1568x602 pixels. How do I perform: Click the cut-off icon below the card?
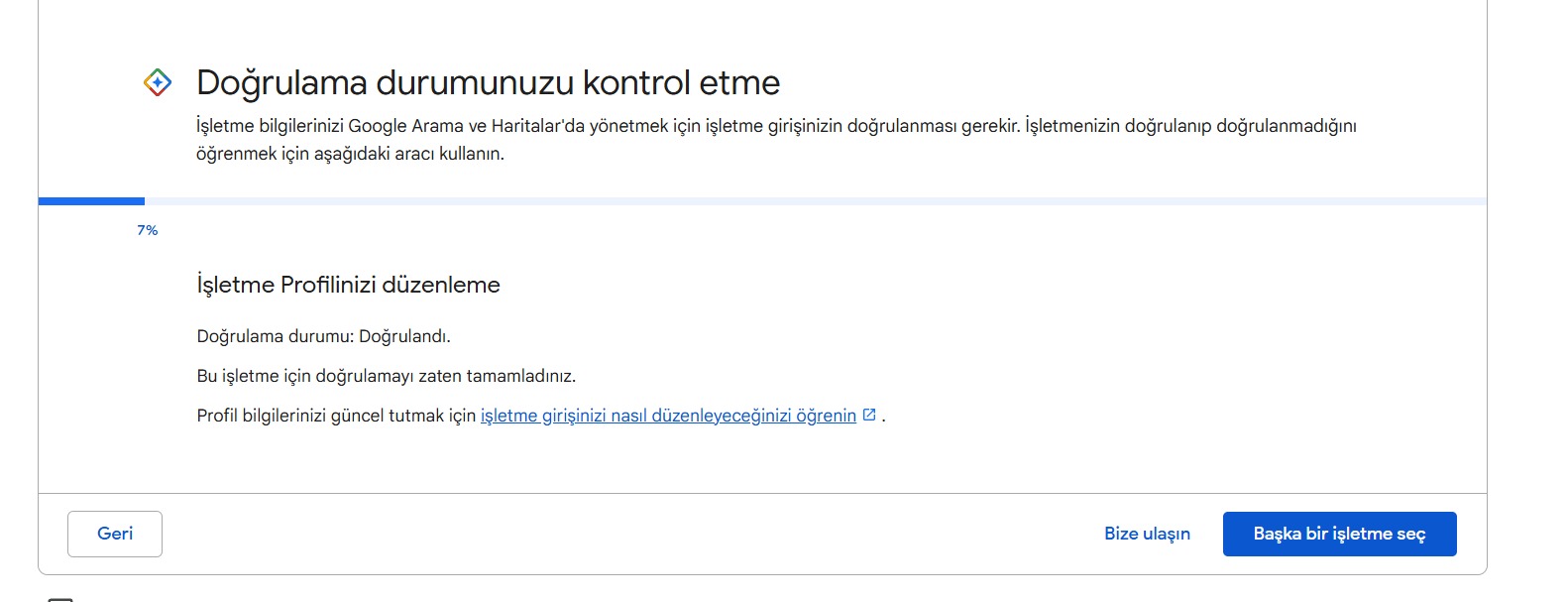60,599
